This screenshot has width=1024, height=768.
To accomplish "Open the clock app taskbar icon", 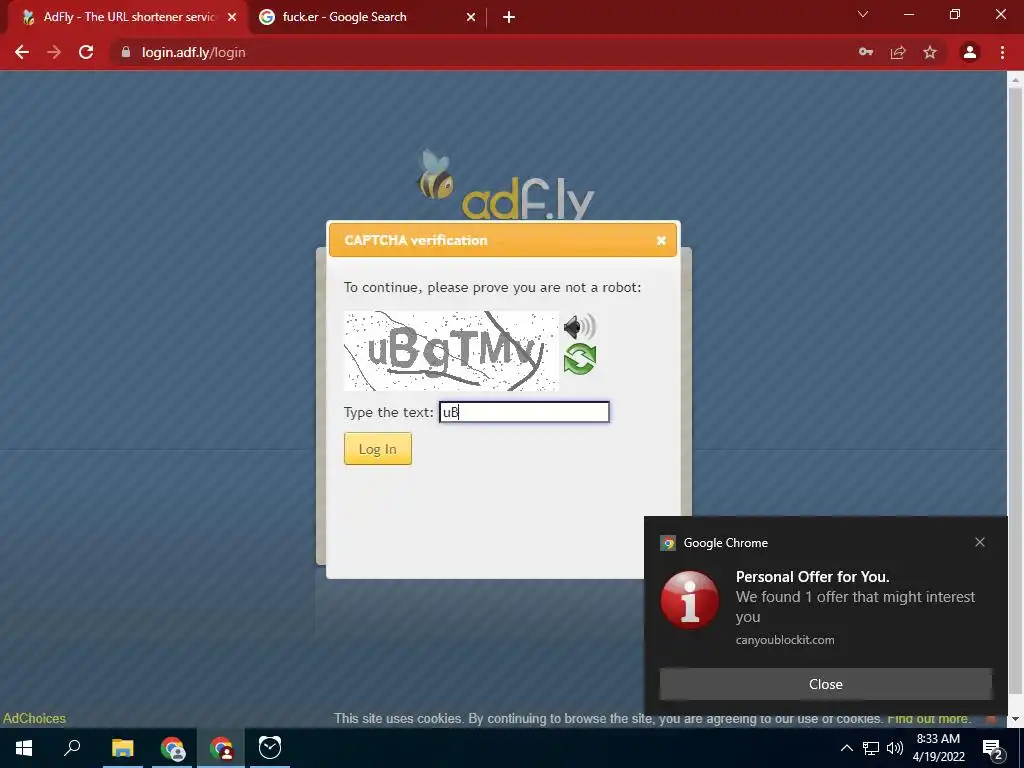I will (270, 748).
